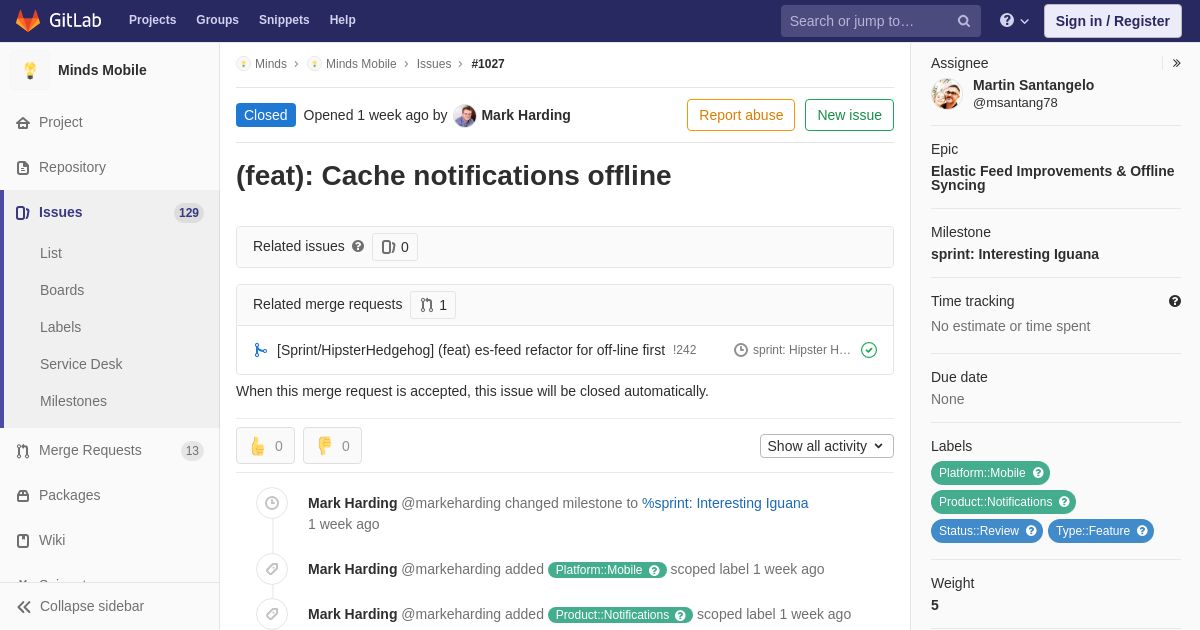Click the sprint milestone clock icon
Image resolution: width=1200 pixels, height=630 pixels.
pyautogui.click(x=741, y=350)
